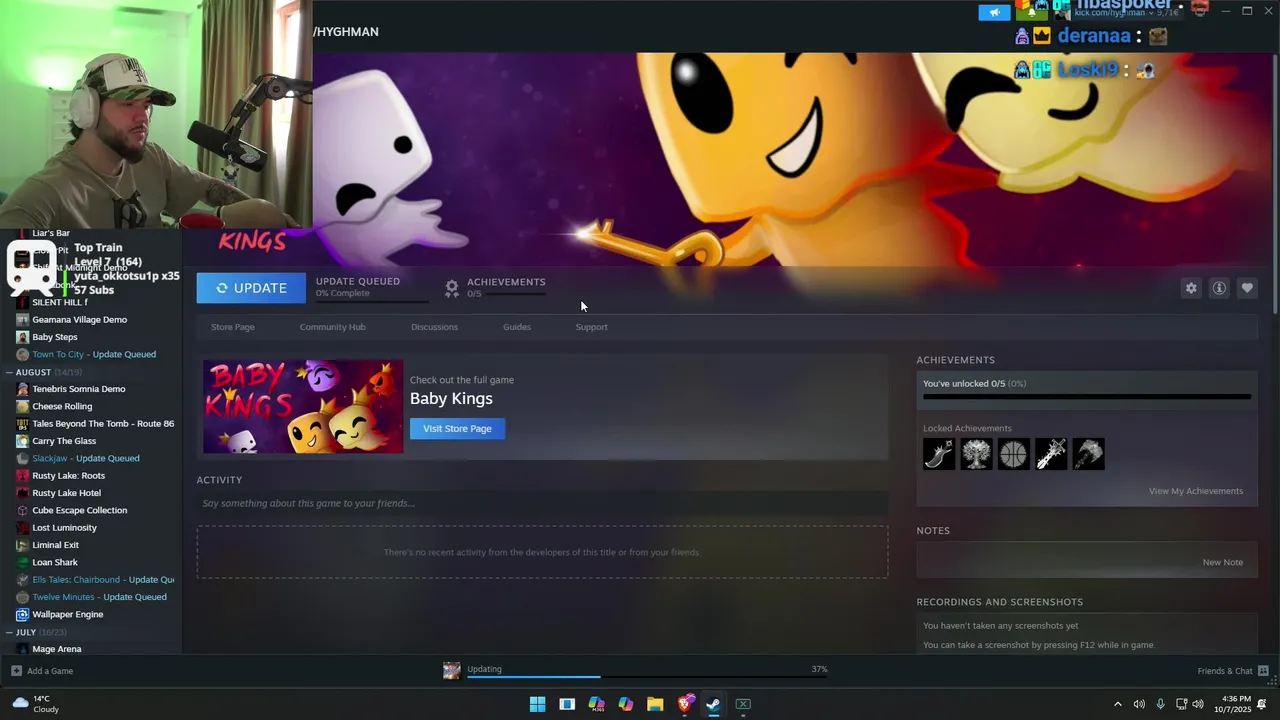Open the Support tab

(x=591, y=327)
